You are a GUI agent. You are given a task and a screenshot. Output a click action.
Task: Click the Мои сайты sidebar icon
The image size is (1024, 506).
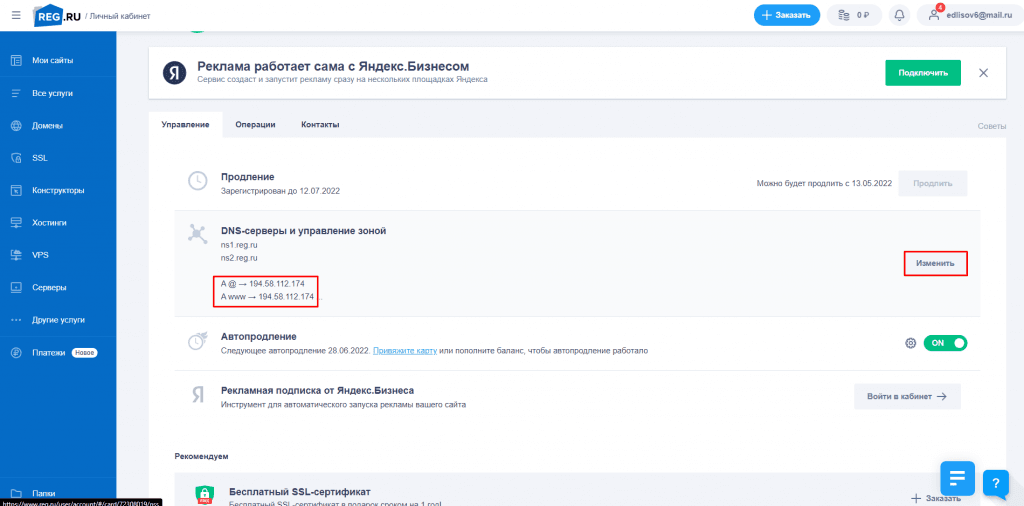(17, 61)
